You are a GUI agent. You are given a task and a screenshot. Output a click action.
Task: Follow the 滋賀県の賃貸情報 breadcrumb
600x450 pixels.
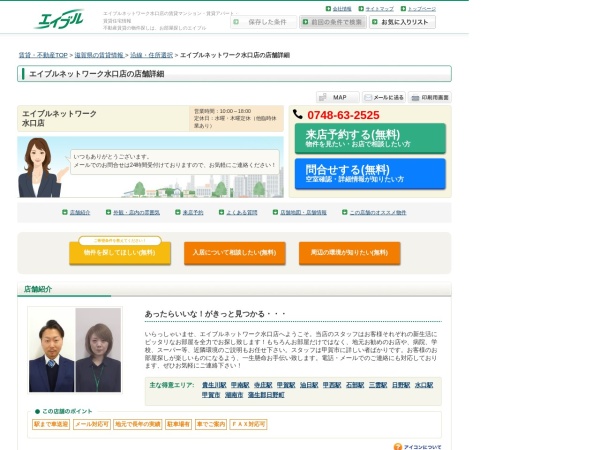pyautogui.click(x=99, y=55)
